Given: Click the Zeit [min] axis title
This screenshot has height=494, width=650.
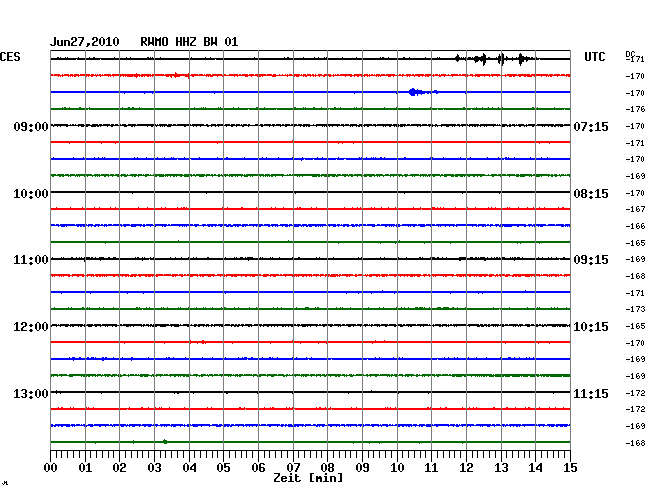Looking at the screenshot, I should (308, 478).
